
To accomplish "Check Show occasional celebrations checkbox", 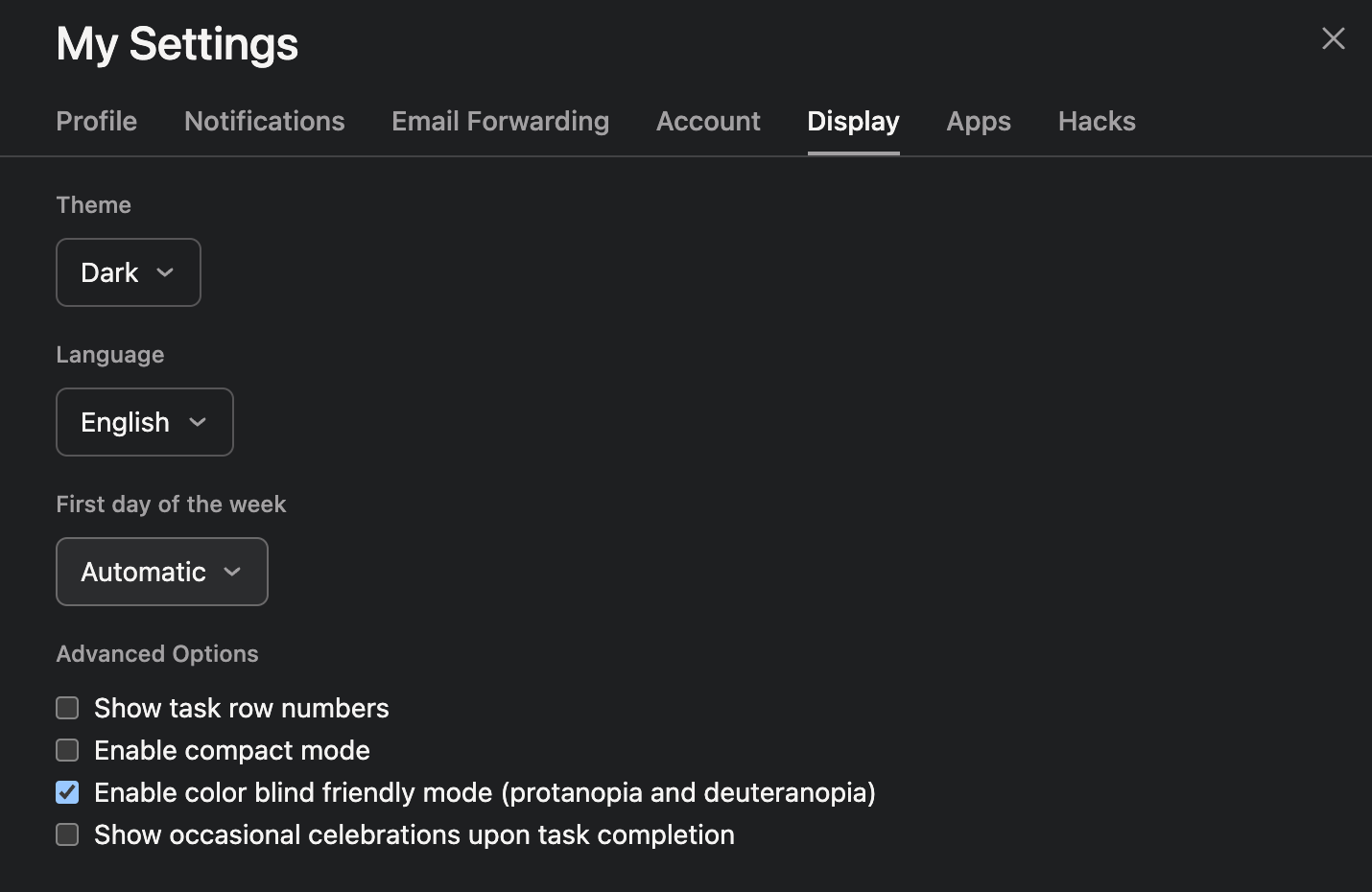I will [67, 834].
